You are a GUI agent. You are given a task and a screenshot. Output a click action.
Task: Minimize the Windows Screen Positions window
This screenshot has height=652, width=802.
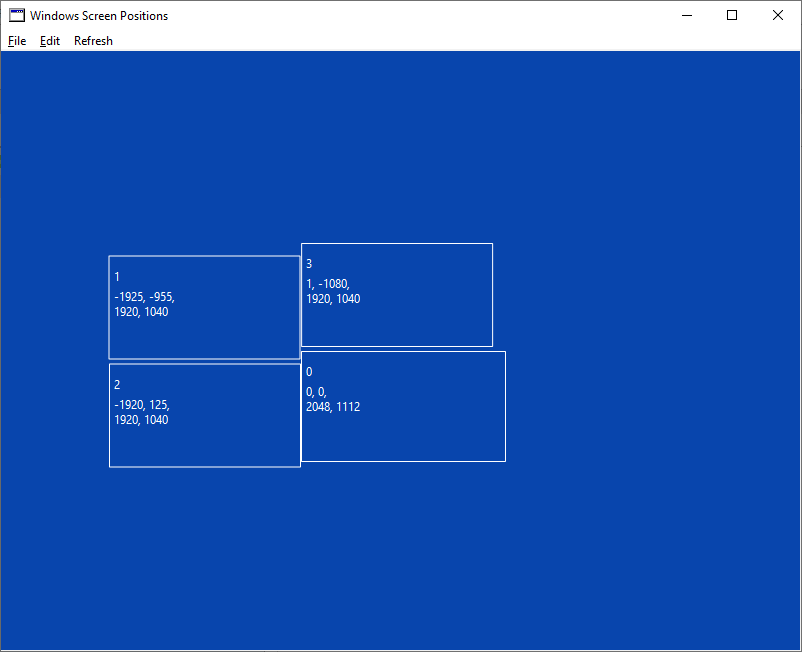coord(687,15)
